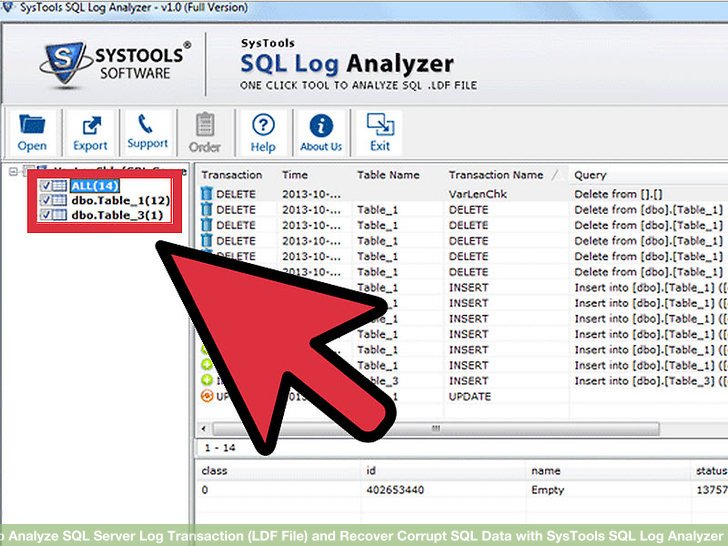Open the Support phone icon

click(x=147, y=124)
